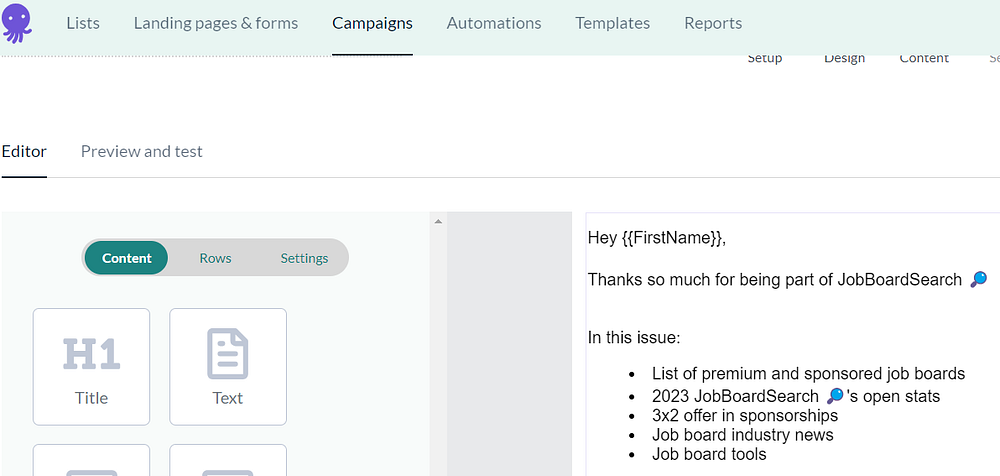Navigate to Automations
This screenshot has height=476, width=1000.
[x=494, y=23]
